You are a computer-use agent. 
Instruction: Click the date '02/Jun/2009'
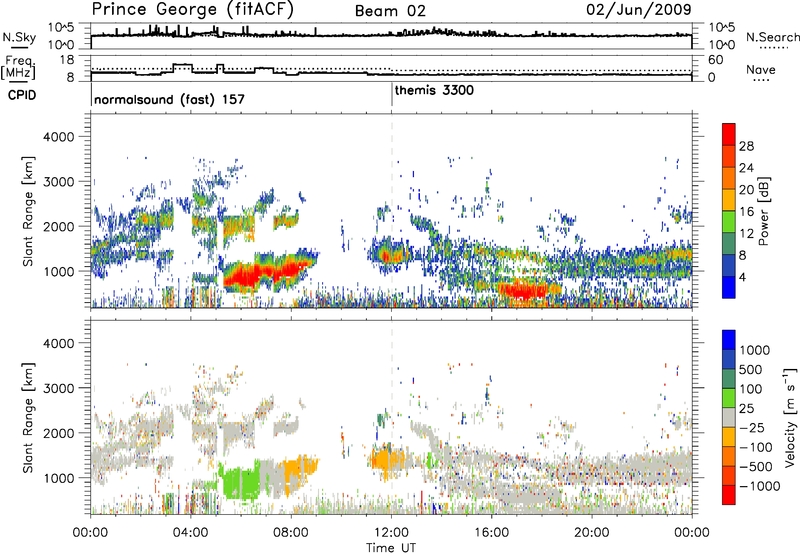(x=639, y=9)
